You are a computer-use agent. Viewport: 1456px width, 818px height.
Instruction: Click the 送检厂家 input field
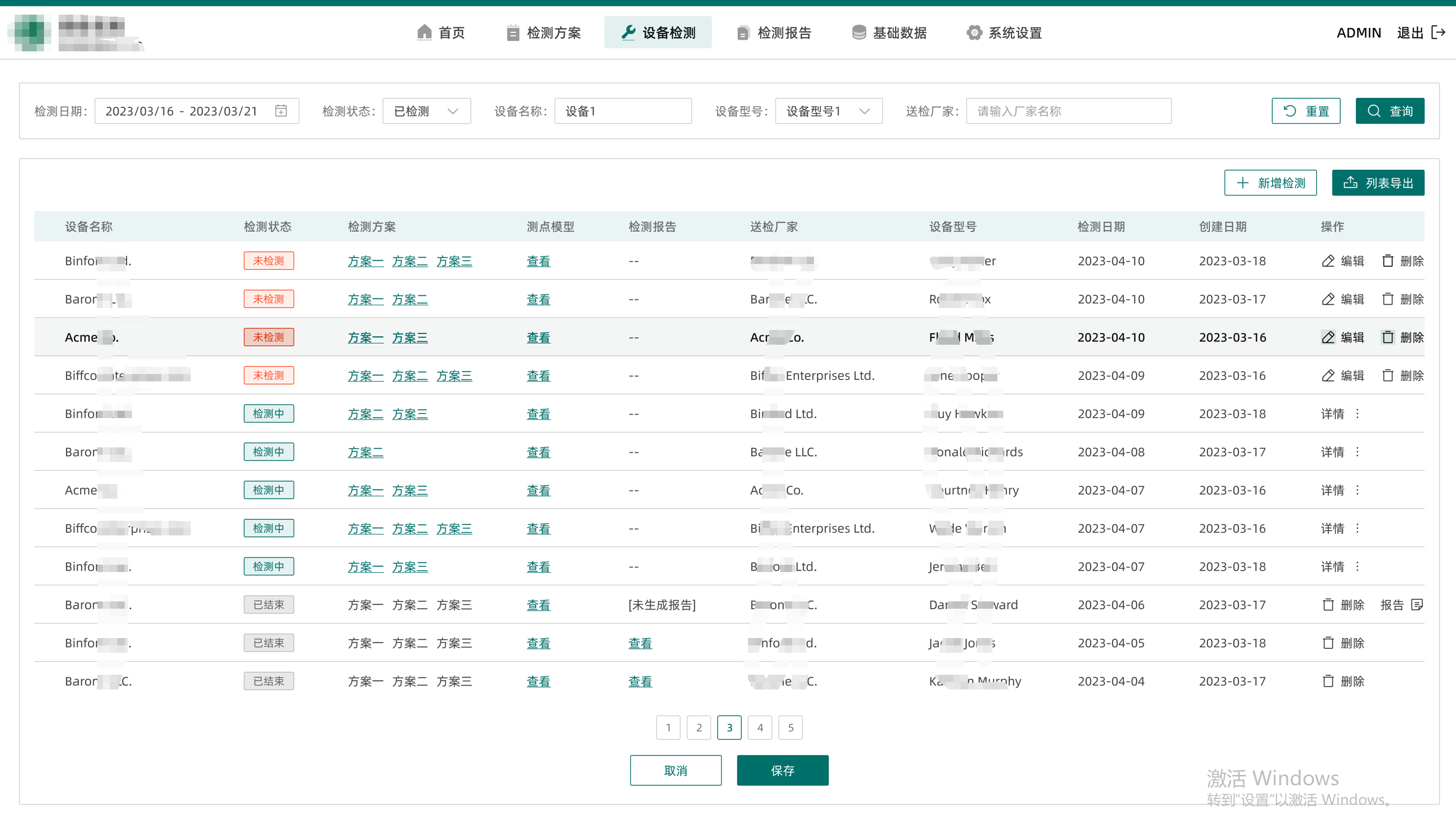click(x=1068, y=111)
